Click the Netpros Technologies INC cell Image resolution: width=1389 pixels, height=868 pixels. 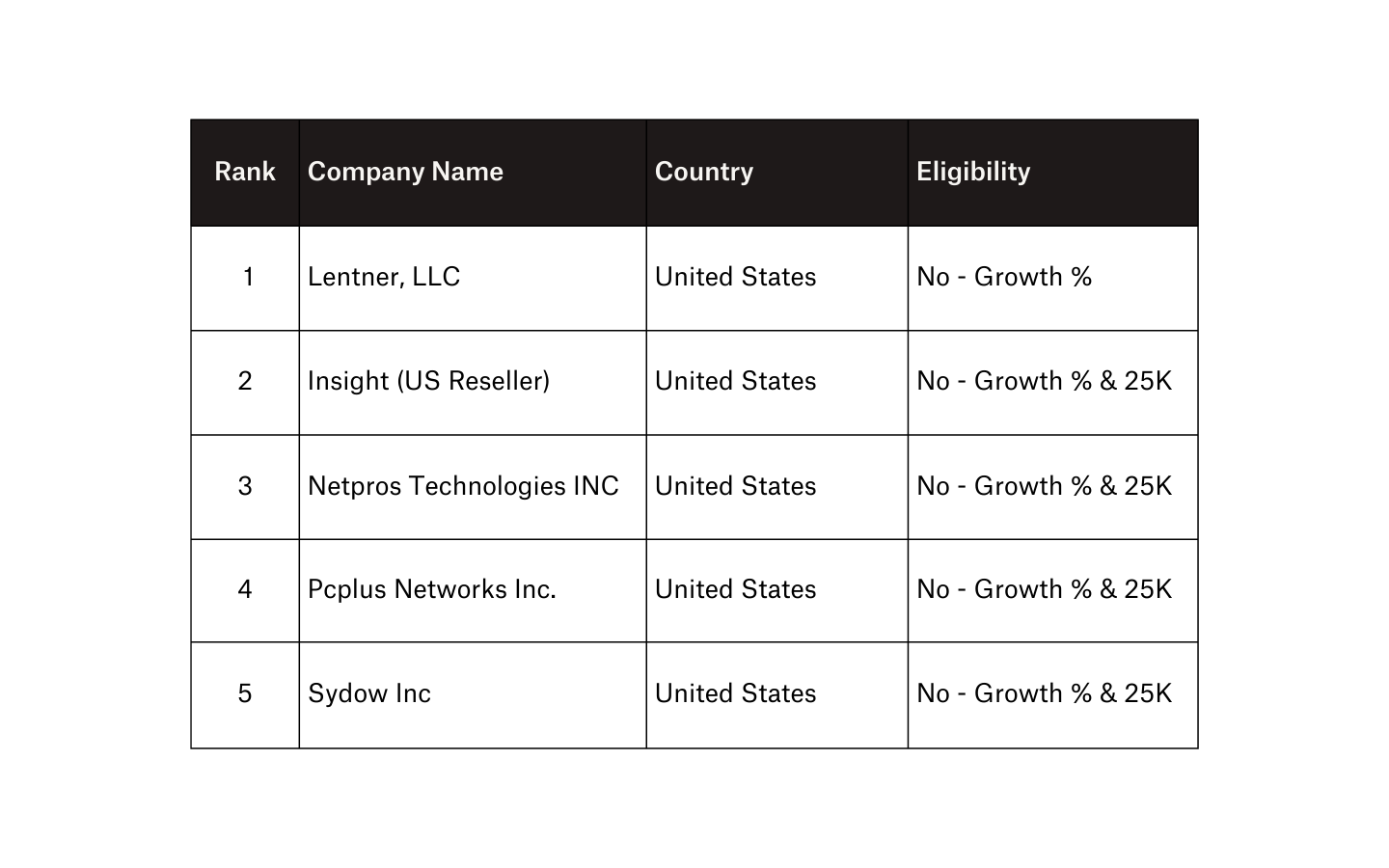point(463,486)
